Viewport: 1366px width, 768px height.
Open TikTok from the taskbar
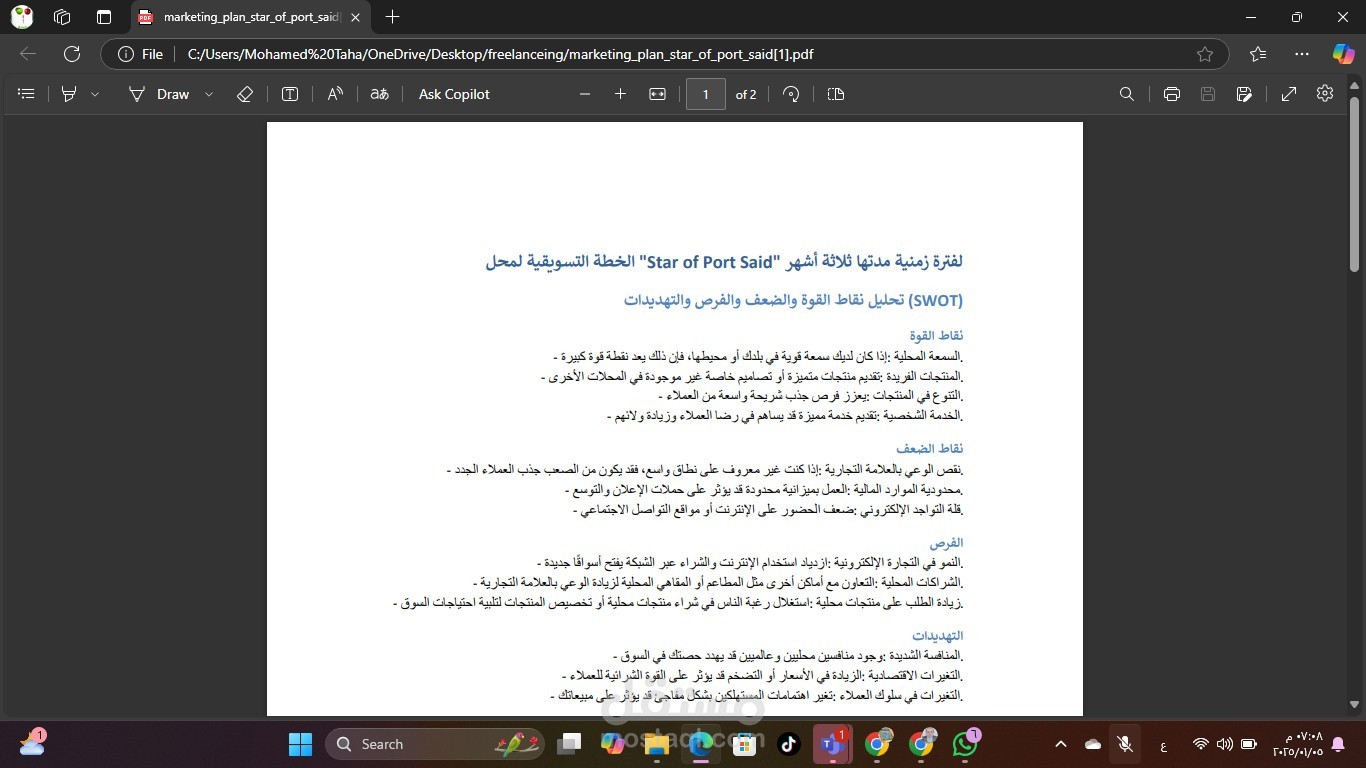click(788, 744)
